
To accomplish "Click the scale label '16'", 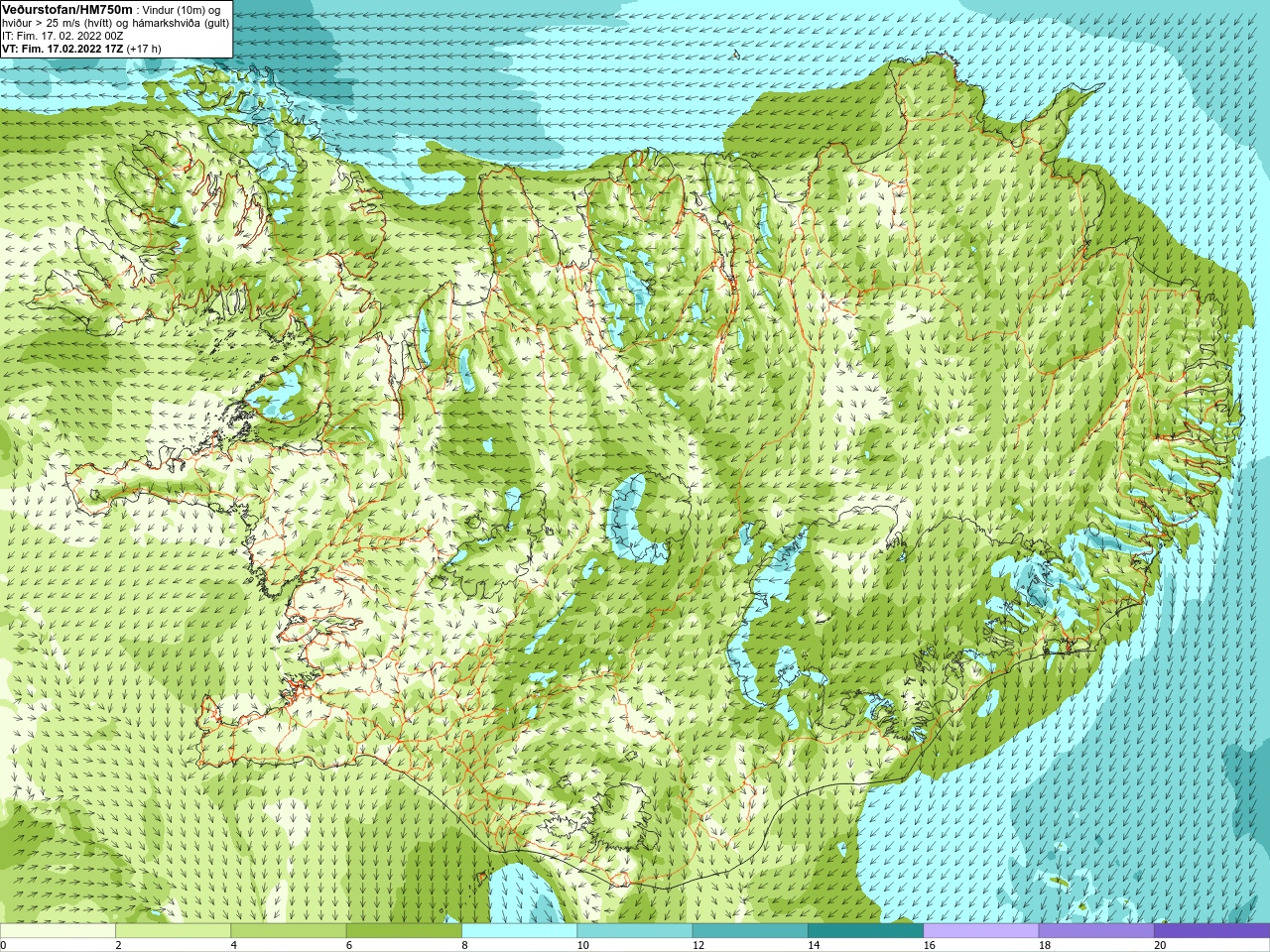I will pos(929,945).
